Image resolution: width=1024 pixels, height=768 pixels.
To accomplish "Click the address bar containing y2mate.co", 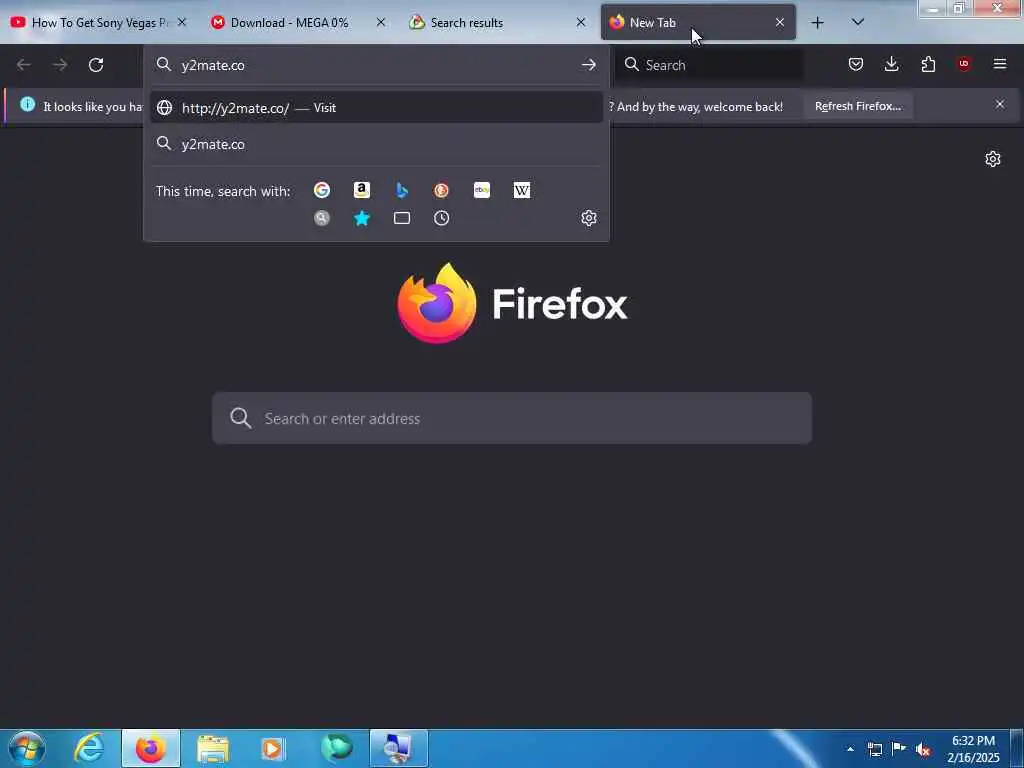I will (x=376, y=65).
